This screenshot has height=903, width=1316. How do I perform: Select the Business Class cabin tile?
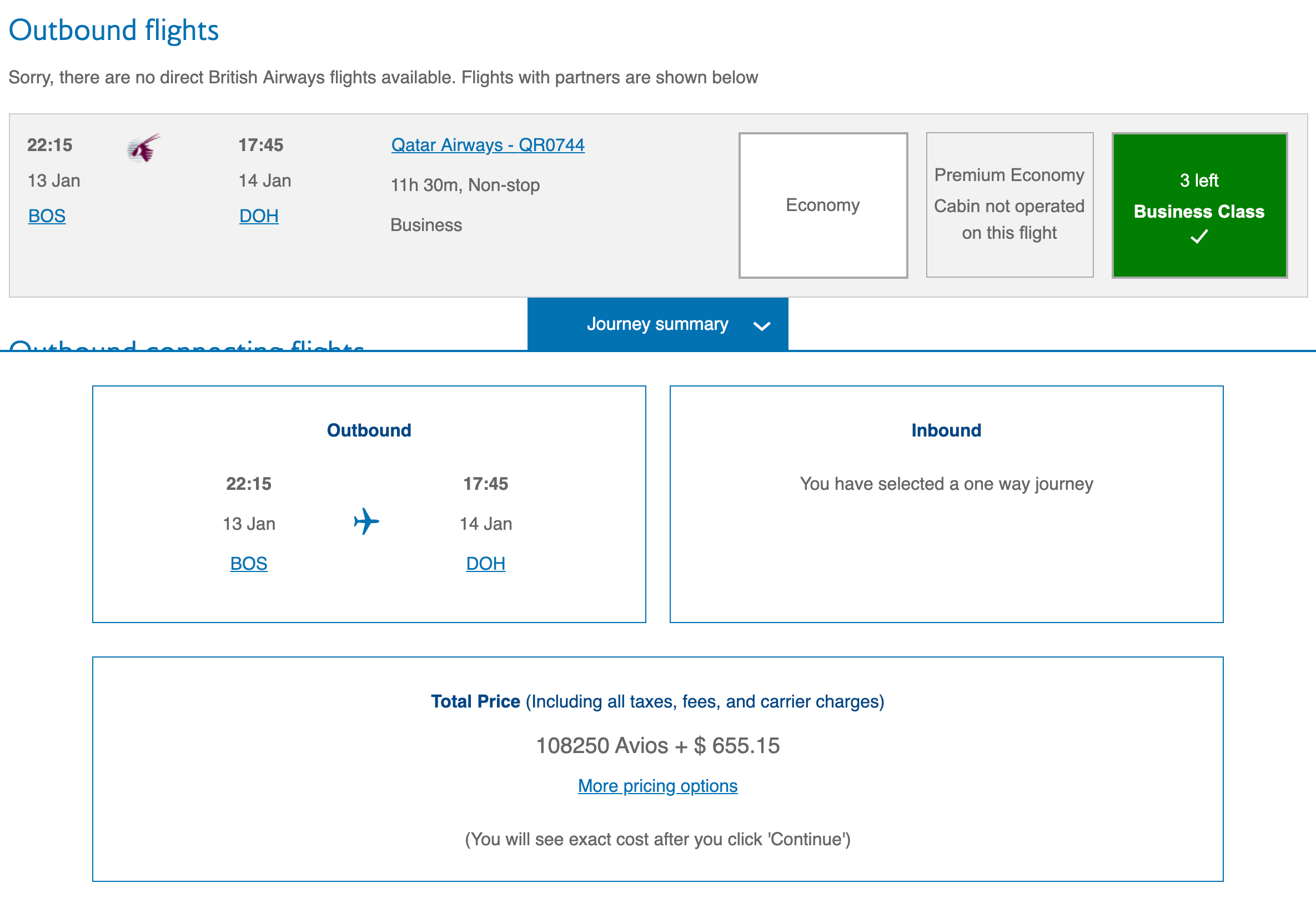(1199, 205)
